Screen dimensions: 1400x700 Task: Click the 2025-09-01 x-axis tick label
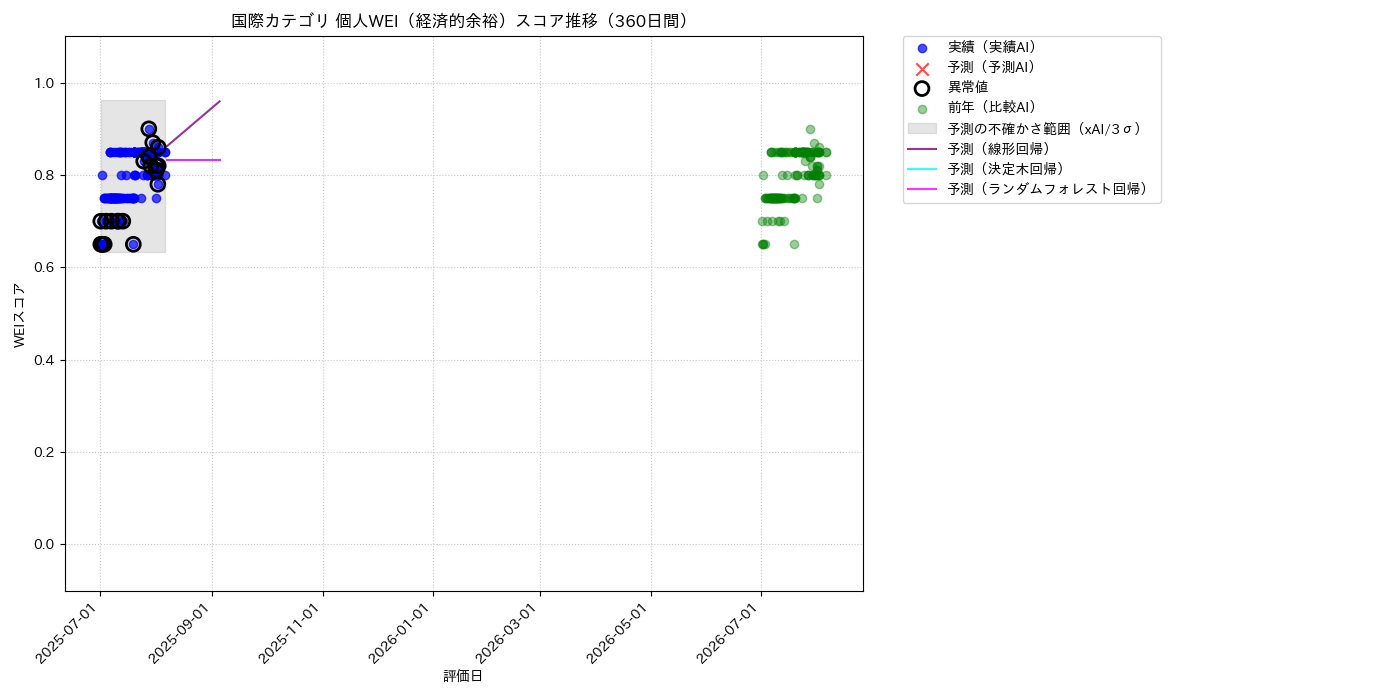[182, 632]
